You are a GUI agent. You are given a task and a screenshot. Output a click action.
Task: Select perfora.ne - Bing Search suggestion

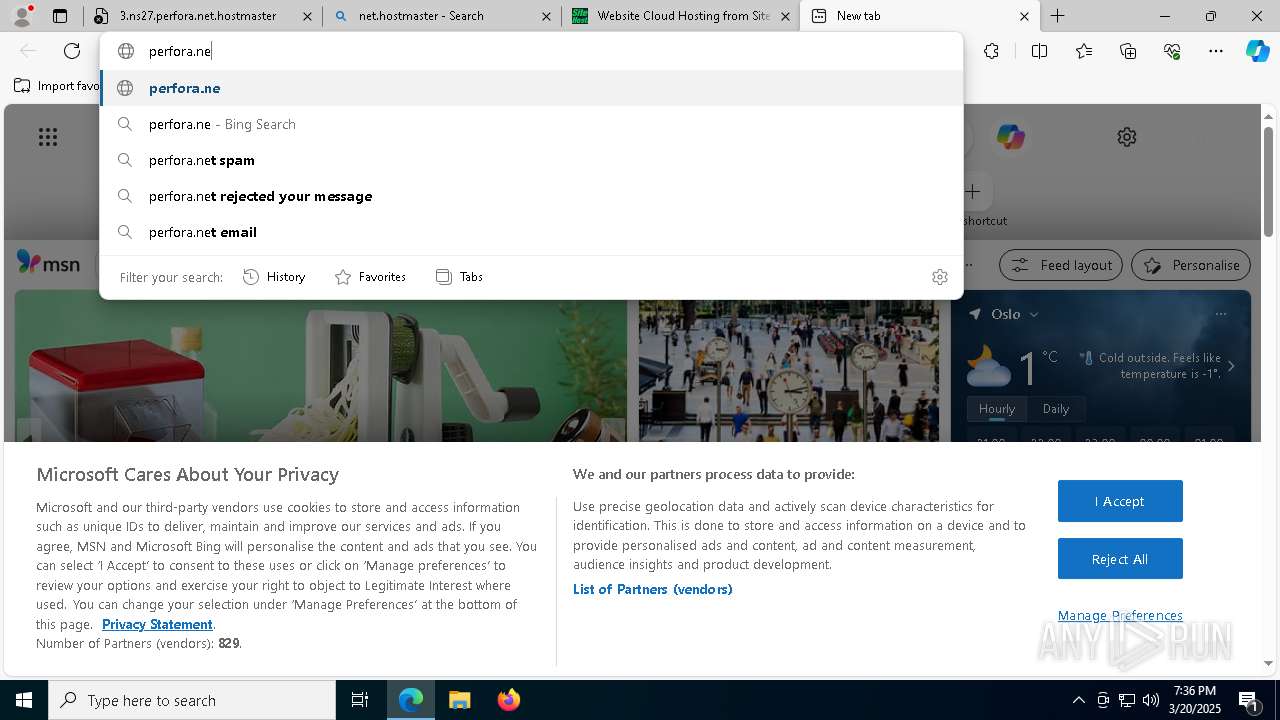(532, 124)
